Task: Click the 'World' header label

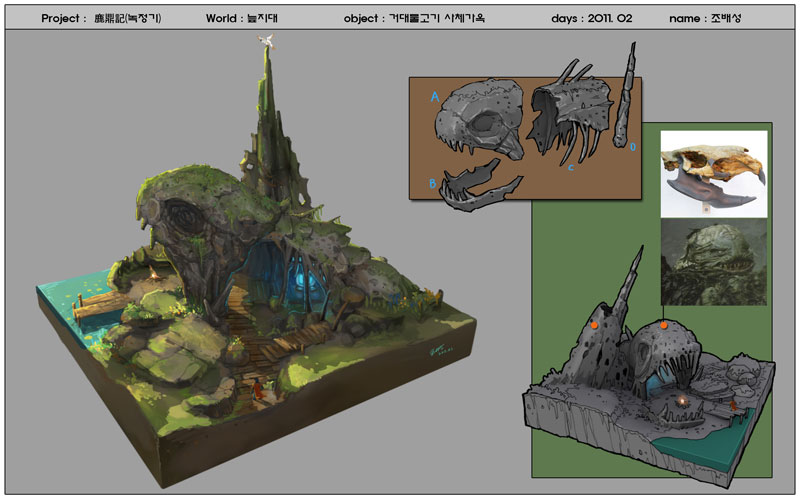Action: (226, 19)
